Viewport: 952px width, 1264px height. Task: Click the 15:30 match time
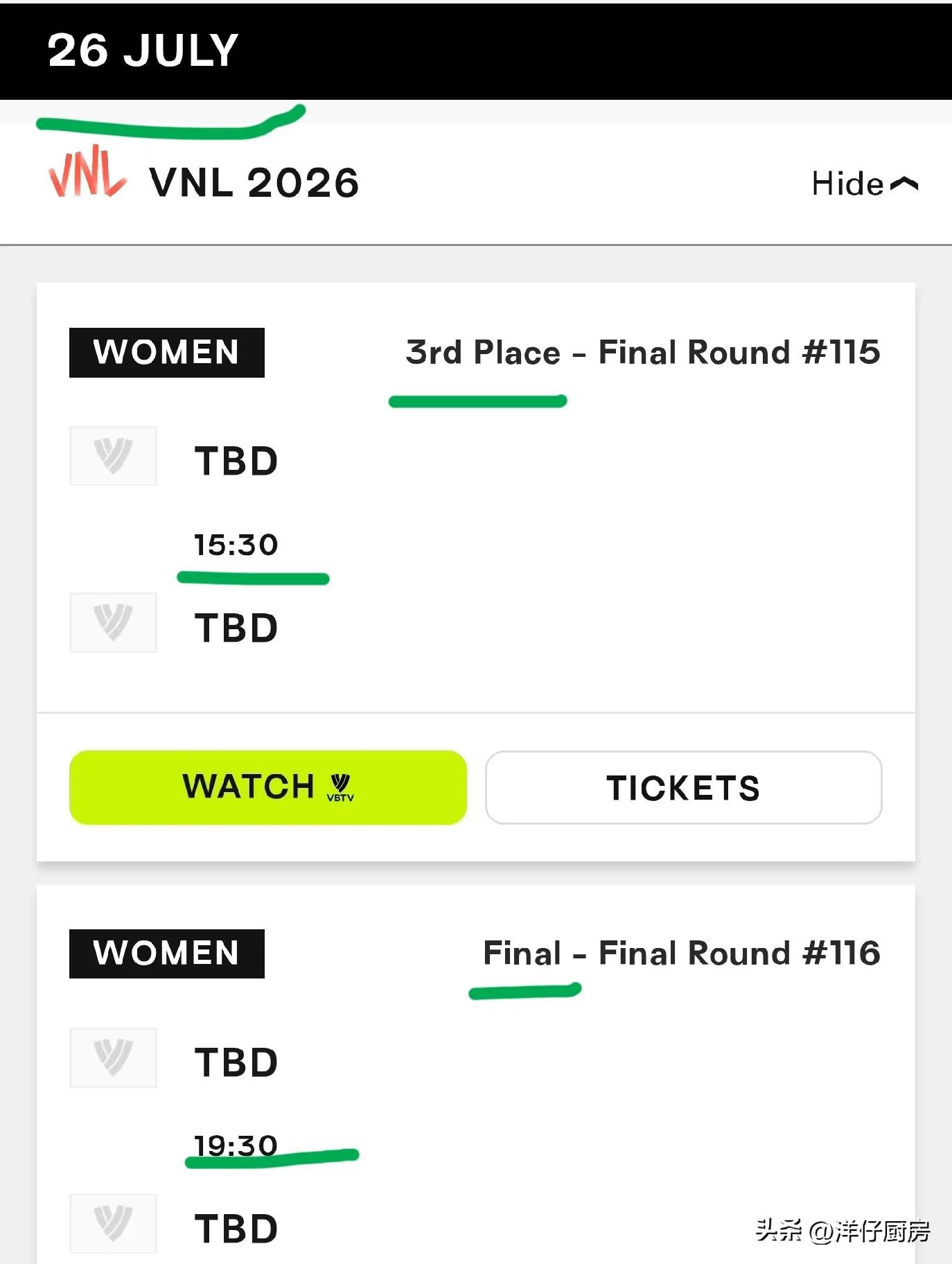(236, 545)
